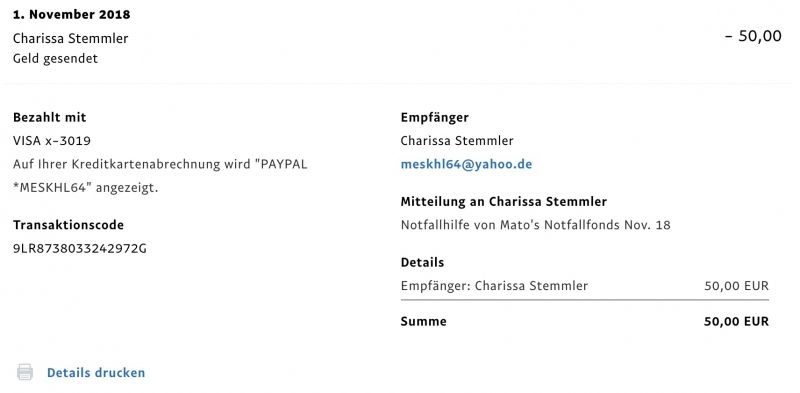
Task: Click the 50,00 EUR detail row amount
Action: coord(736,286)
